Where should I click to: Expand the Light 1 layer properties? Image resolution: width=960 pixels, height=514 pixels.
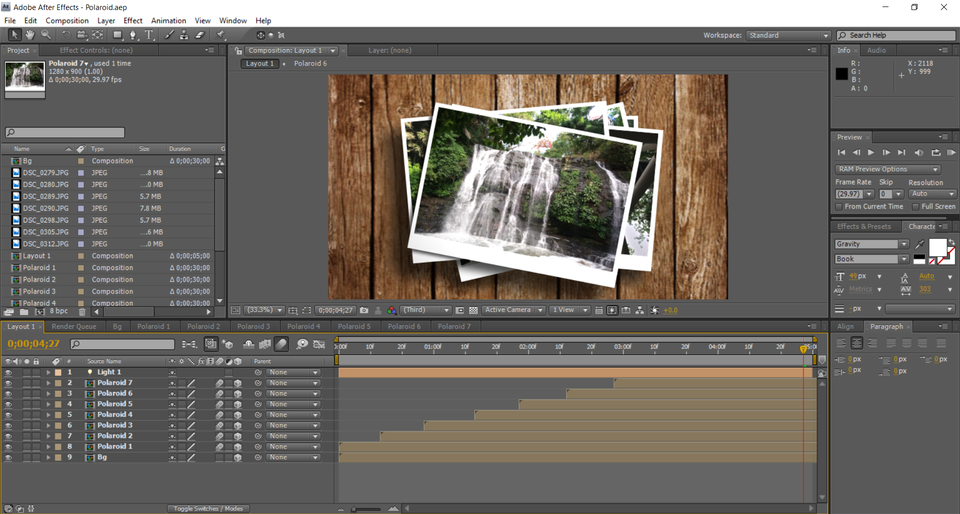click(x=47, y=372)
